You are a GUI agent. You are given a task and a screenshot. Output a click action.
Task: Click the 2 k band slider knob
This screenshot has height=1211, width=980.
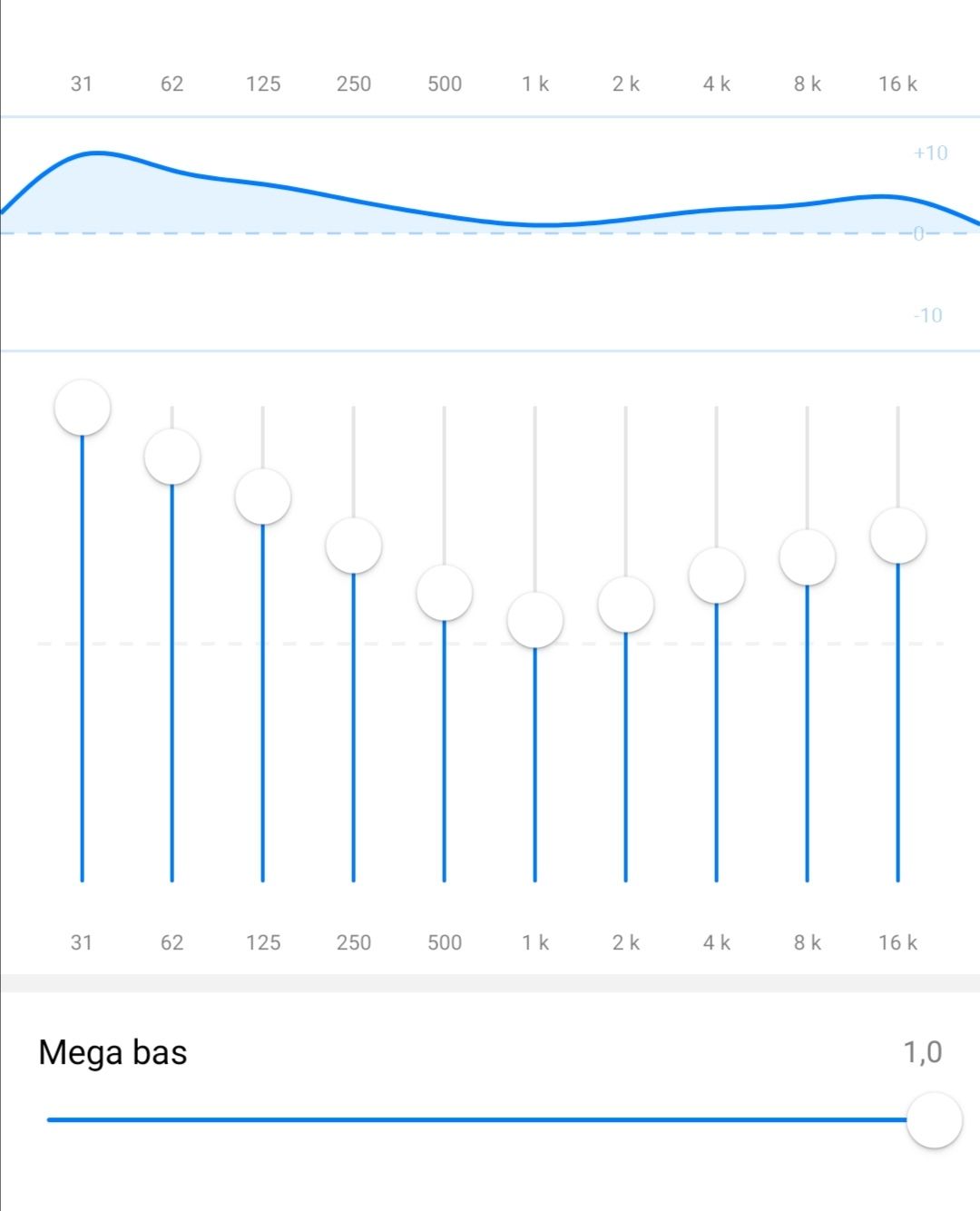point(626,605)
